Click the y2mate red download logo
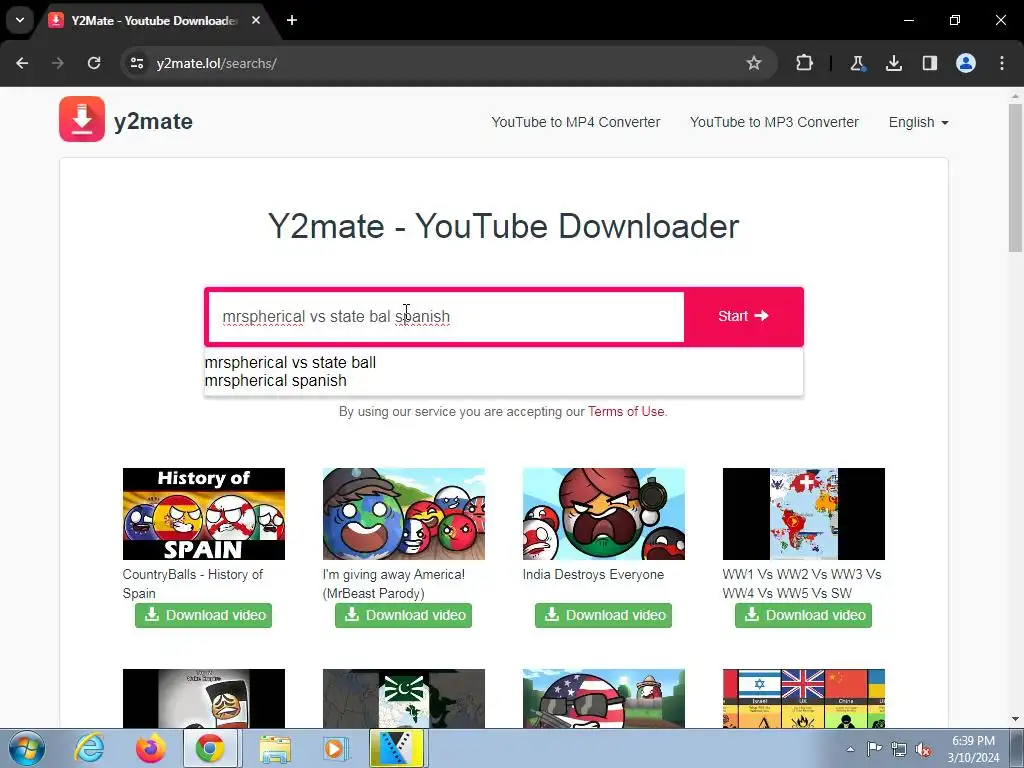 (x=82, y=119)
